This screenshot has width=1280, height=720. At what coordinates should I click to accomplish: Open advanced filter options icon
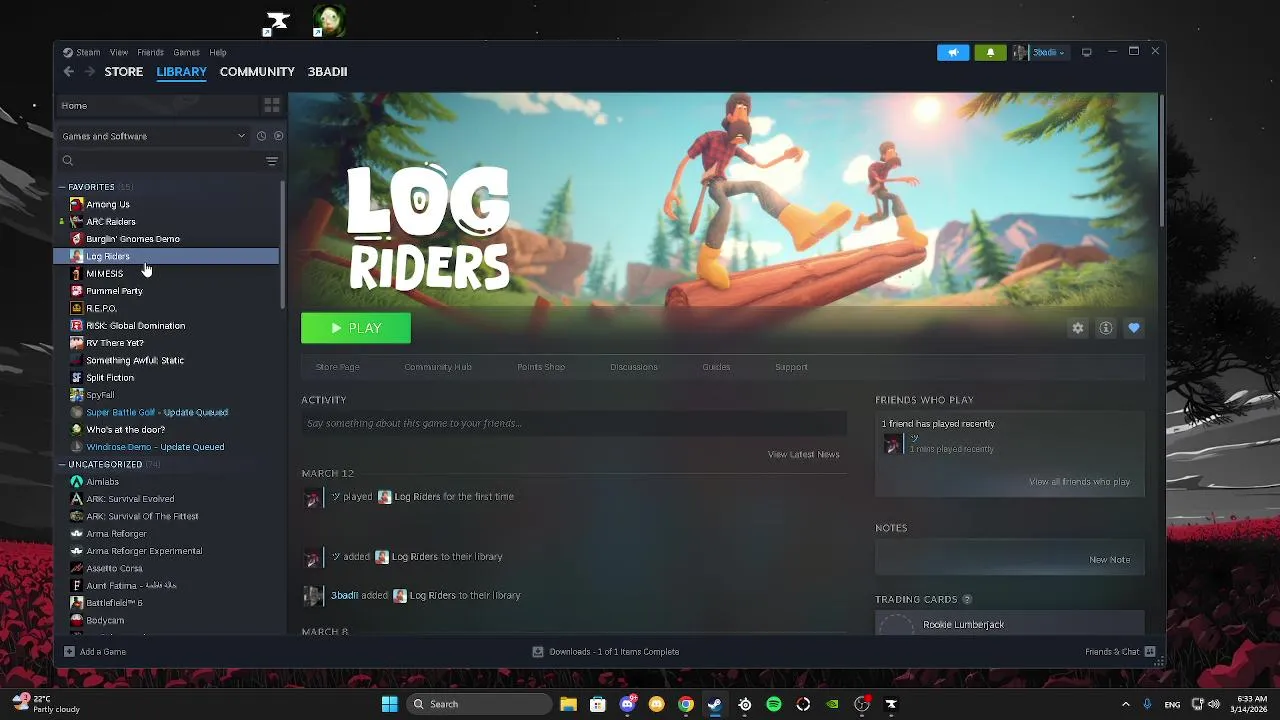(x=272, y=161)
